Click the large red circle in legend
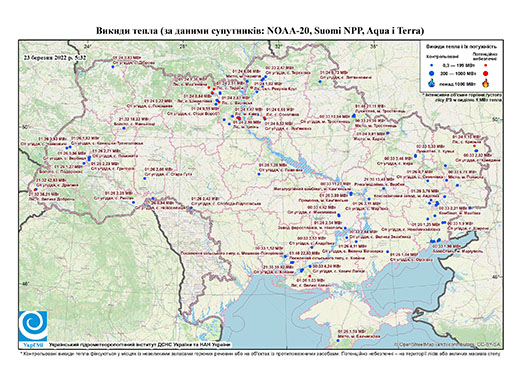 [x=485, y=73]
